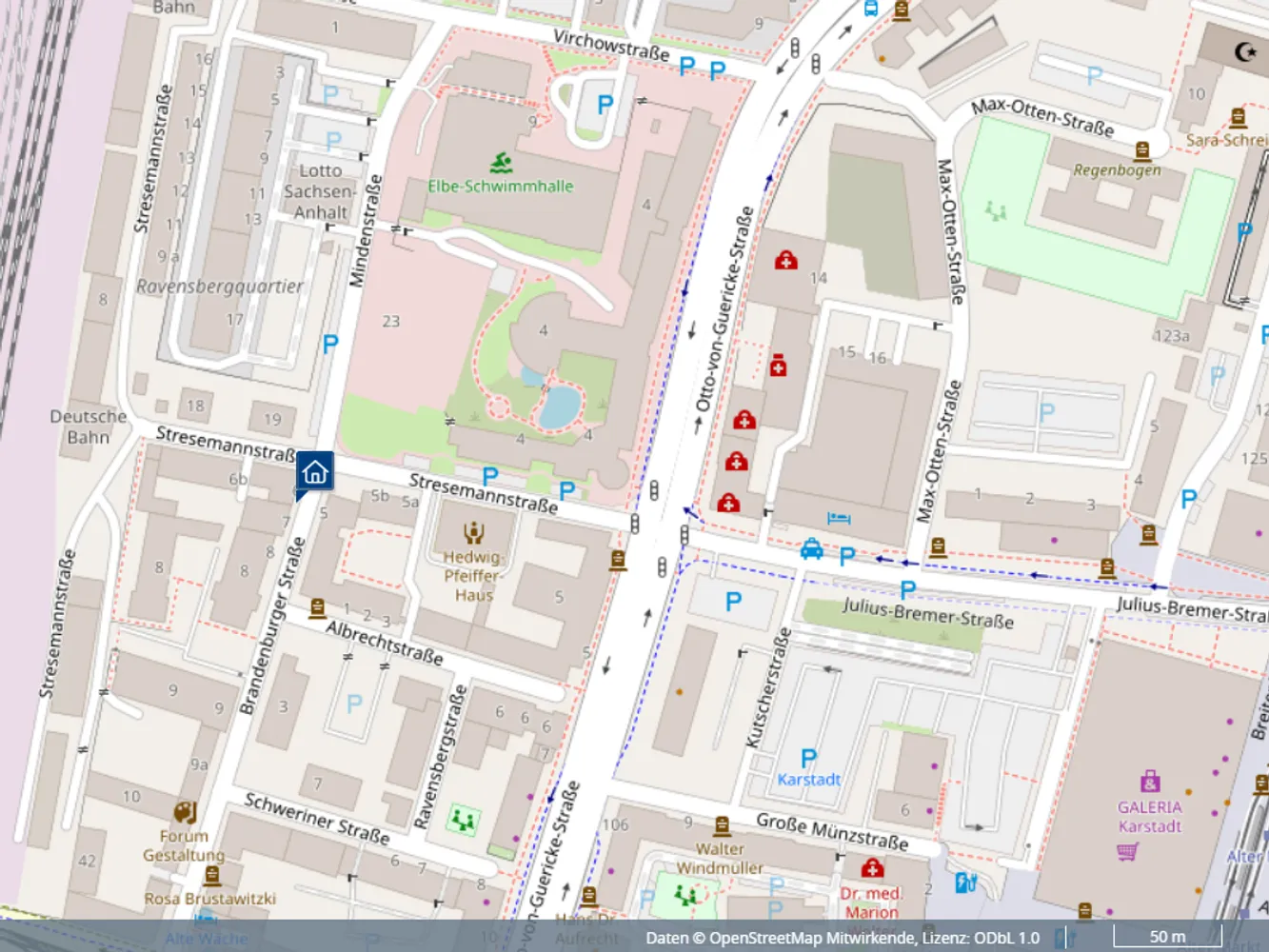
Task: Select the green playground icon near Ravensbergstraße
Action: click(x=464, y=819)
